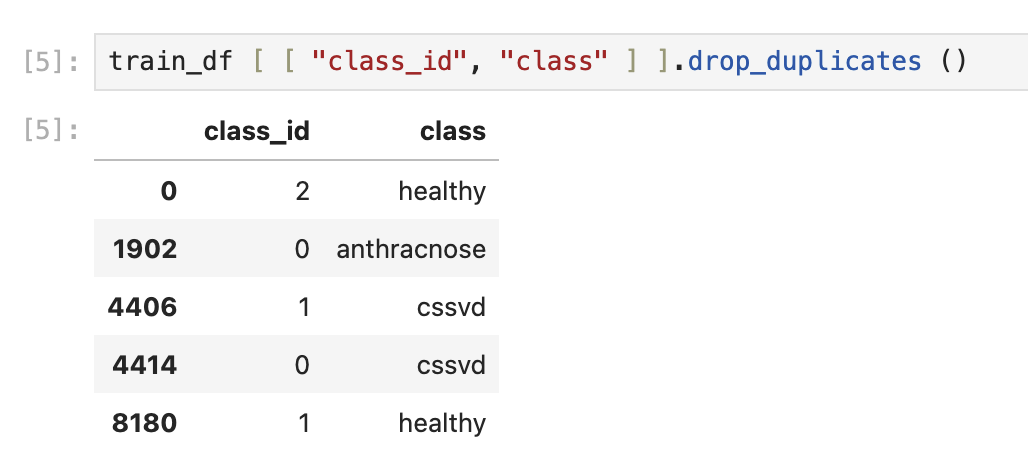Click the cssvd cell in row 4414

[451, 365]
